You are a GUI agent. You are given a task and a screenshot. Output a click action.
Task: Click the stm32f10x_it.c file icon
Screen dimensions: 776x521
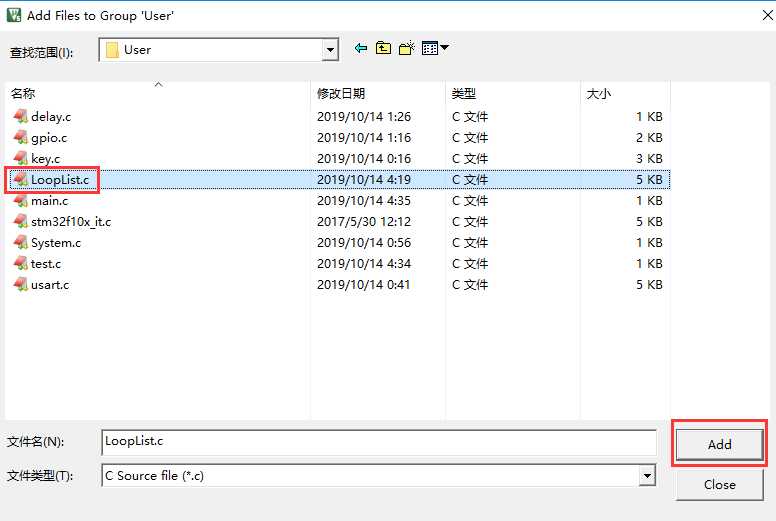pos(20,222)
